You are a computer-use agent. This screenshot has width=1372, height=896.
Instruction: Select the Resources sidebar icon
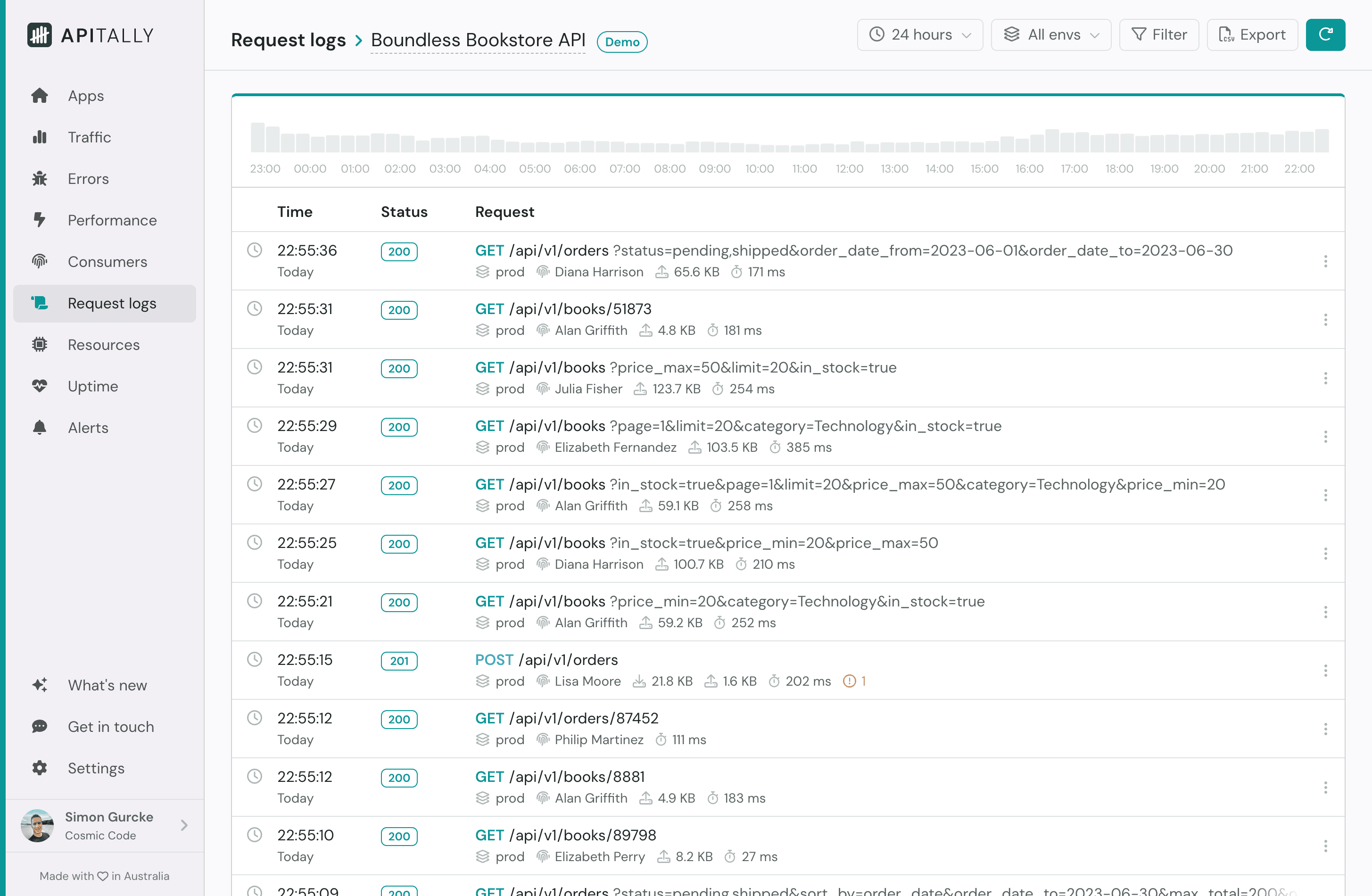pyautogui.click(x=39, y=344)
